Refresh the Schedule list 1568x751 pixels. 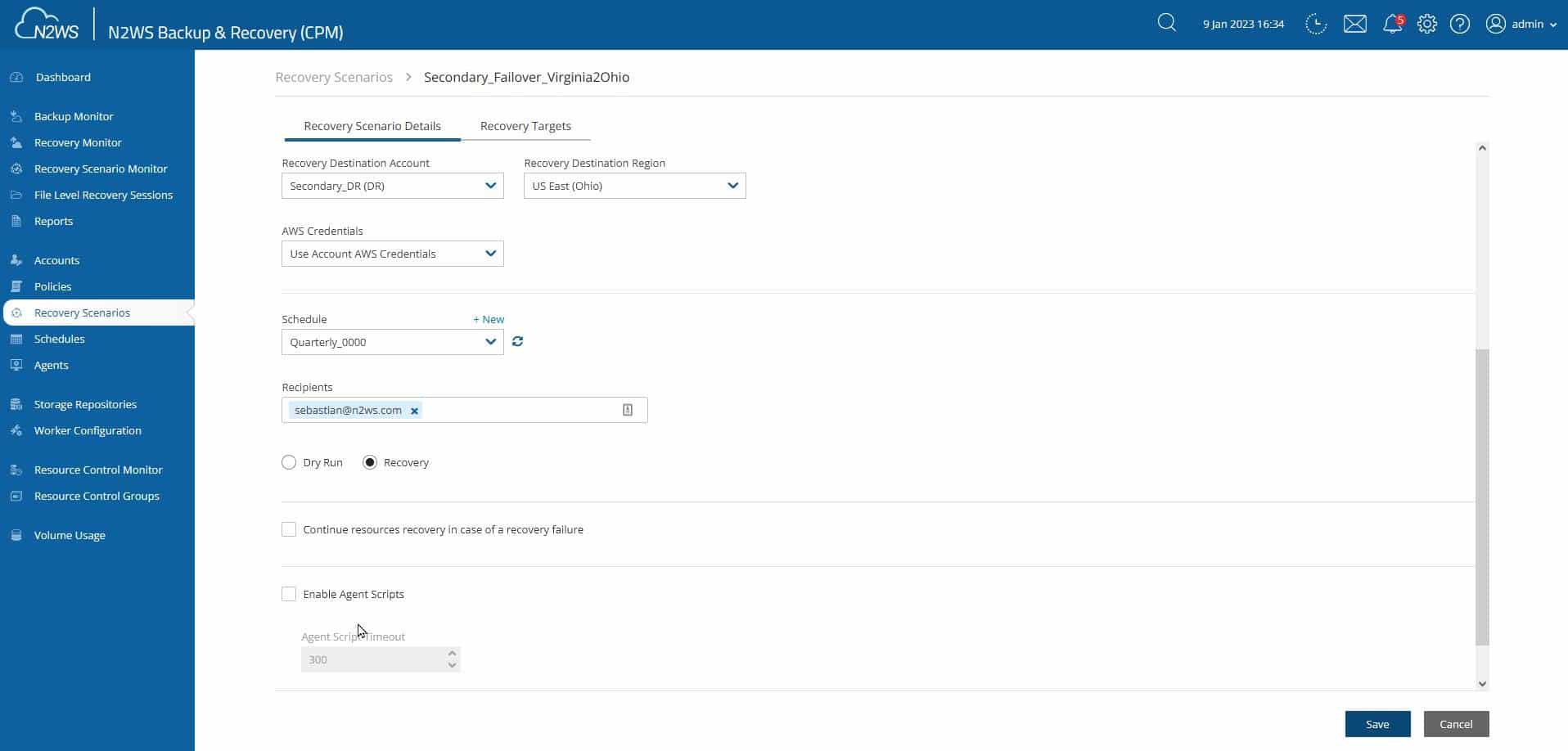(x=517, y=341)
